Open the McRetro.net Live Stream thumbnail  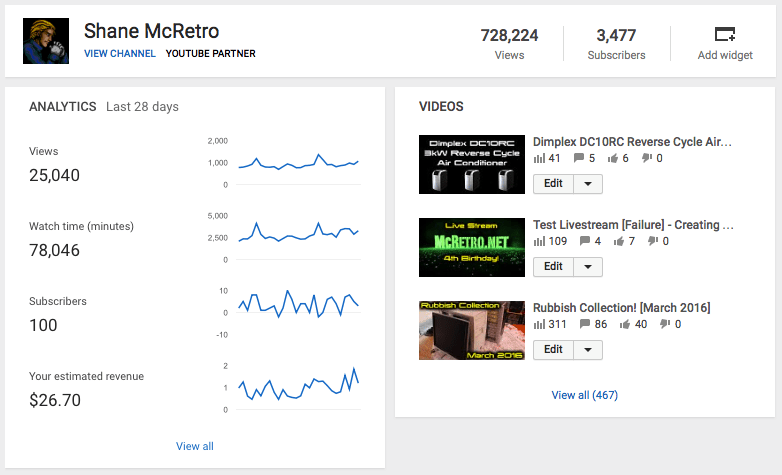tap(472, 247)
